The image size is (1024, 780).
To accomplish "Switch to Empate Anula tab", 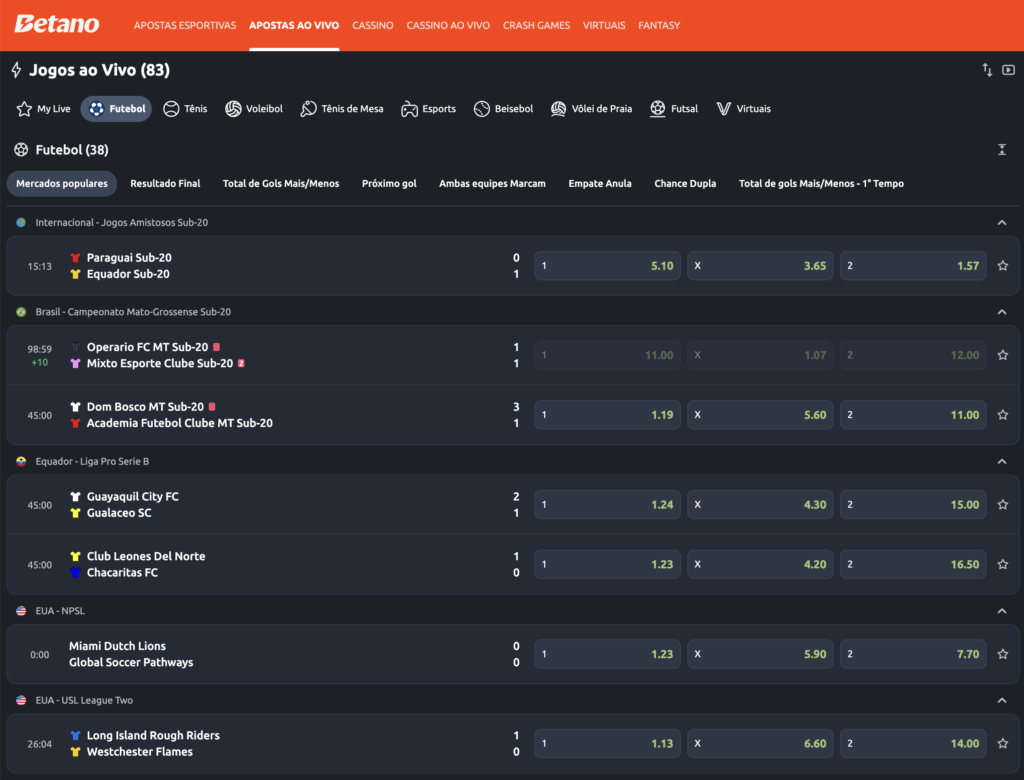I will pos(600,184).
